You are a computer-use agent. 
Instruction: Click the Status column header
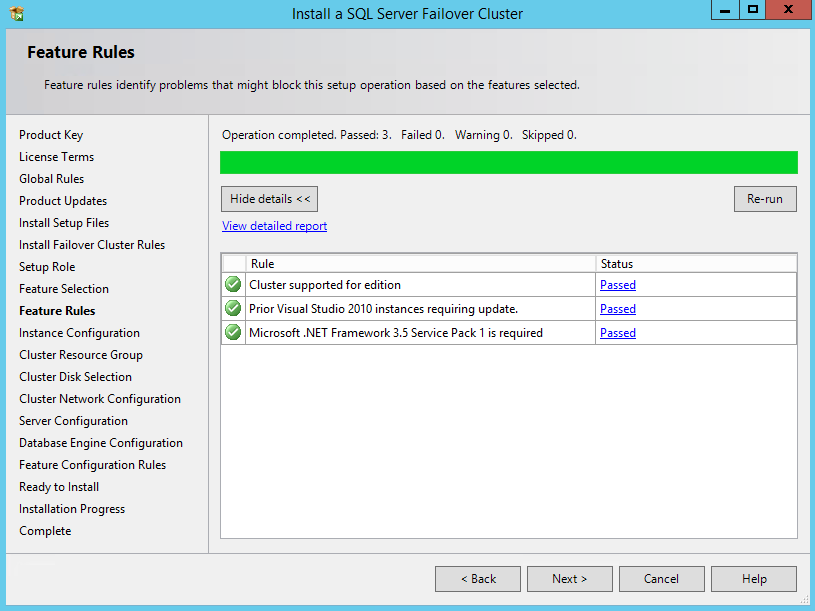(696, 263)
